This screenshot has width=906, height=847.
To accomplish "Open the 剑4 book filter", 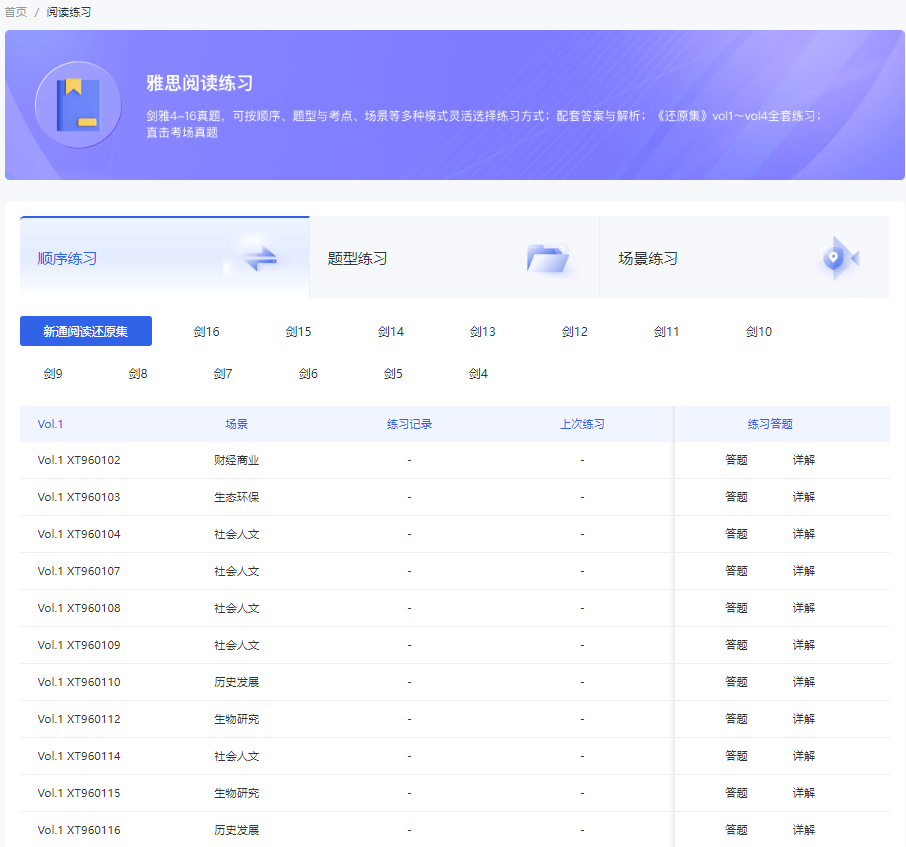I will [x=478, y=374].
